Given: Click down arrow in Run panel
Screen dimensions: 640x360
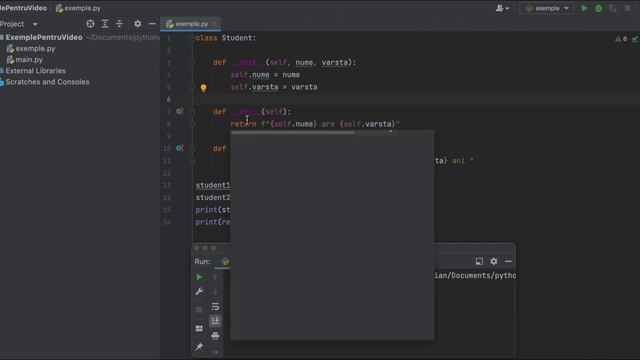Looking at the screenshot, I should pos(215,292).
